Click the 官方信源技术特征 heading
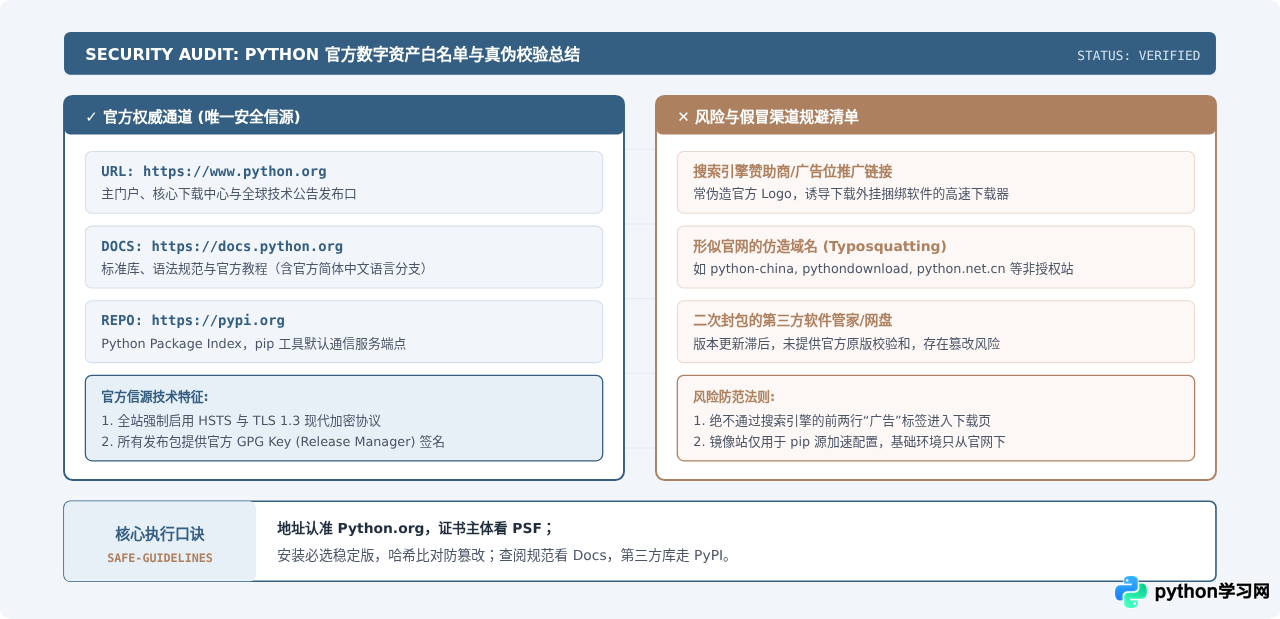1280x619 pixels. point(155,397)
